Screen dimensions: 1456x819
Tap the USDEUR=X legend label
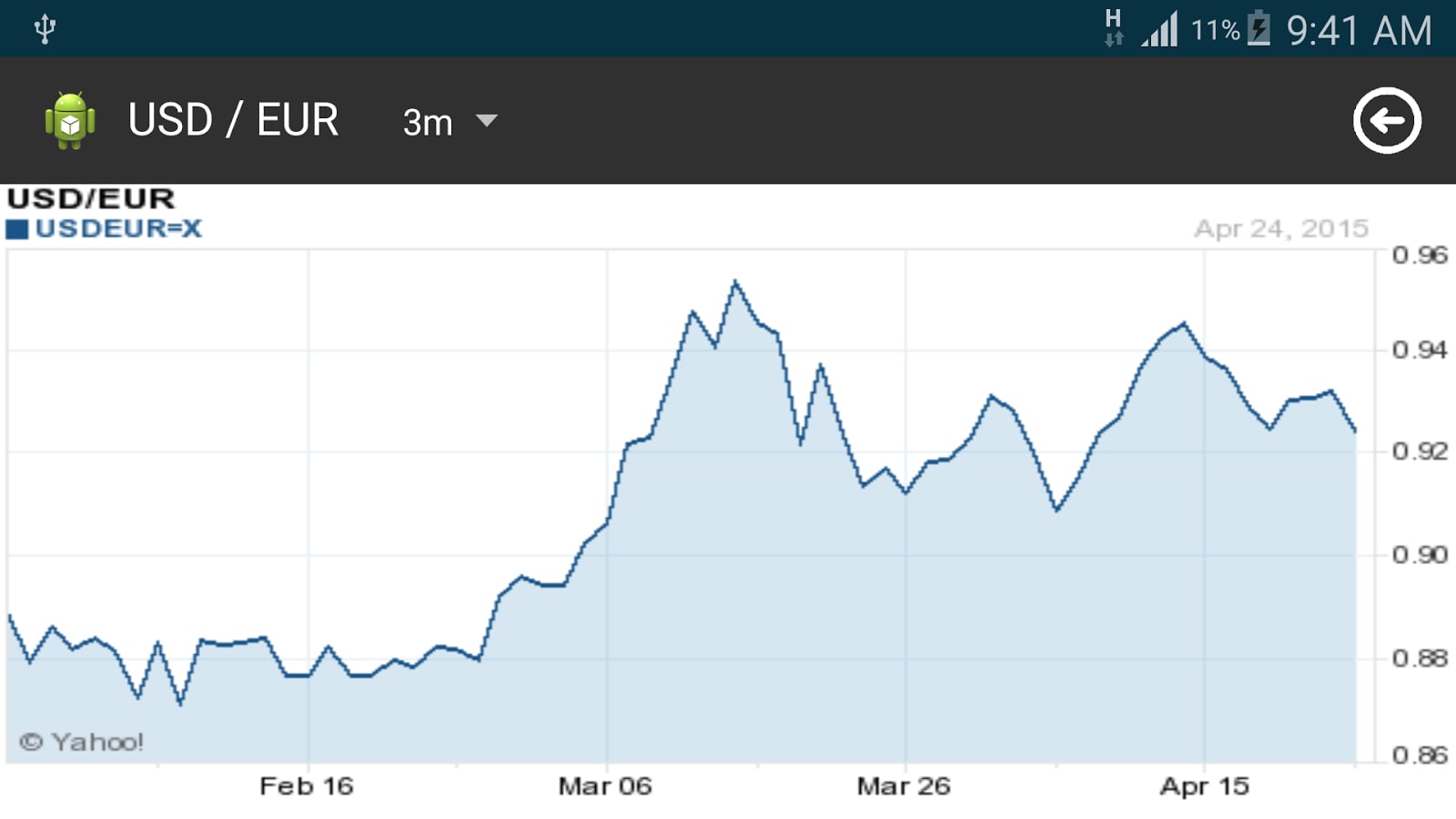pos(118,228)
